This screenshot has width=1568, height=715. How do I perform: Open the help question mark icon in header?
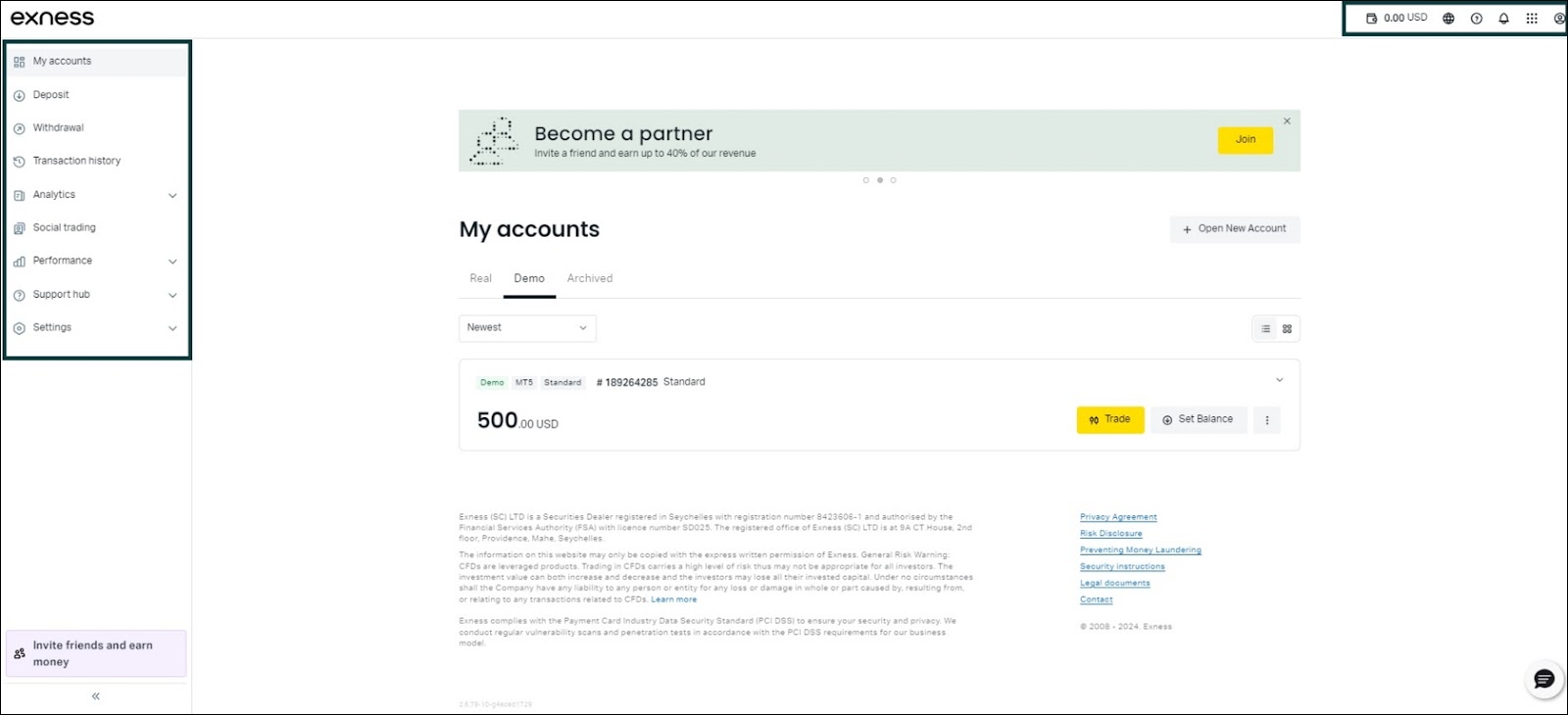pyautogui.click(x=1476, y=19)
